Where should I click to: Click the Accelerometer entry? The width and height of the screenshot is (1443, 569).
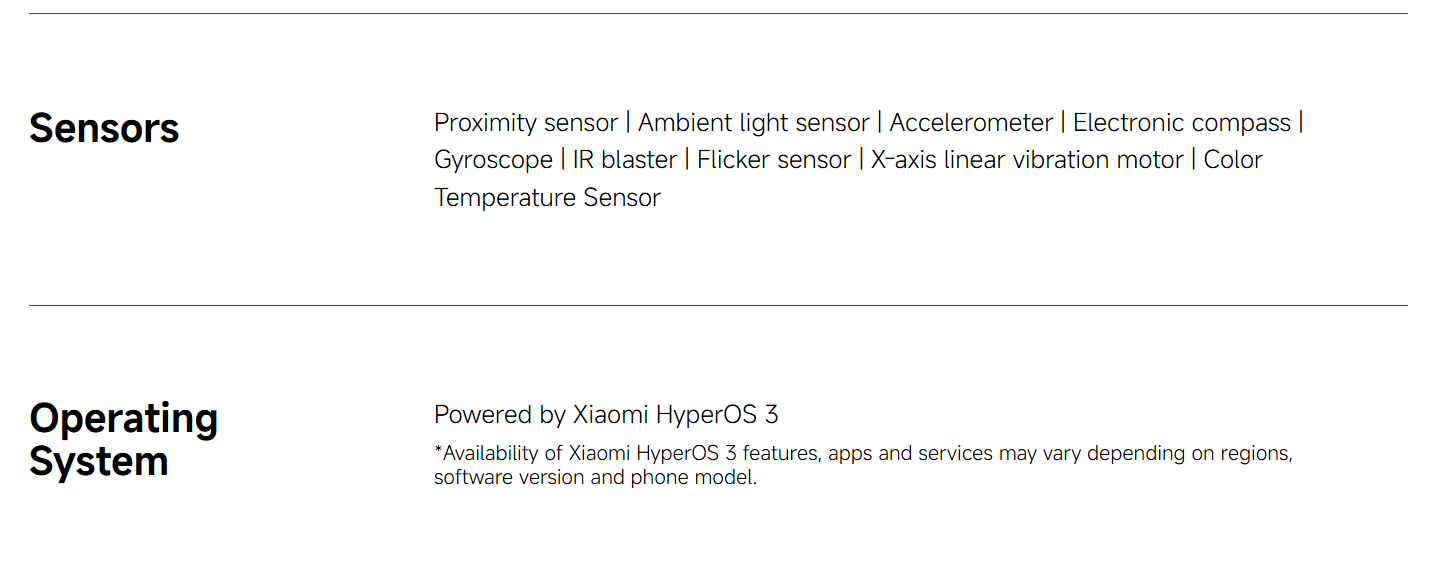(x=971, y=123)
